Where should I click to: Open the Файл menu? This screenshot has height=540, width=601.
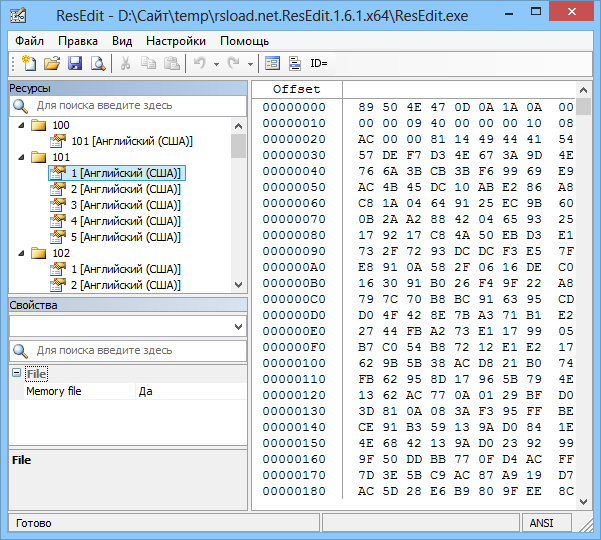[30, 41]
